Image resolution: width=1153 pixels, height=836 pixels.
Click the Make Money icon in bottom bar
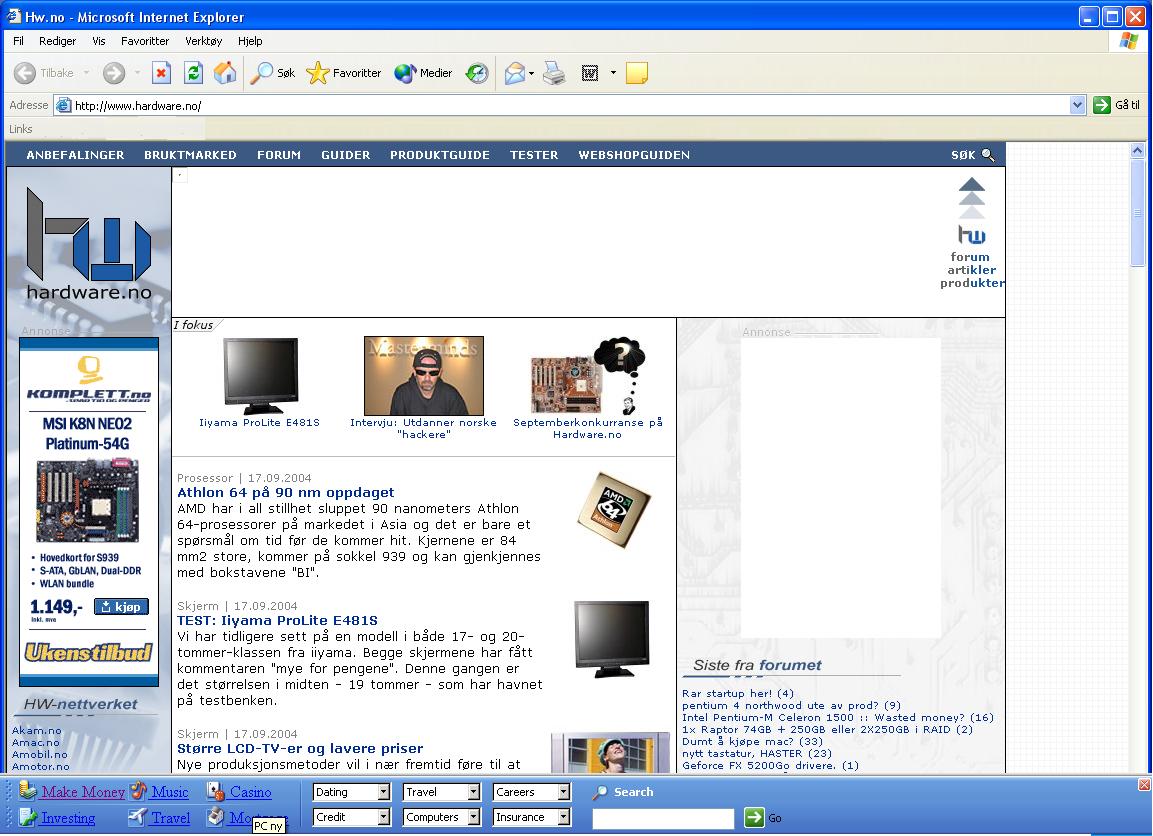click(x=28, y=791)
